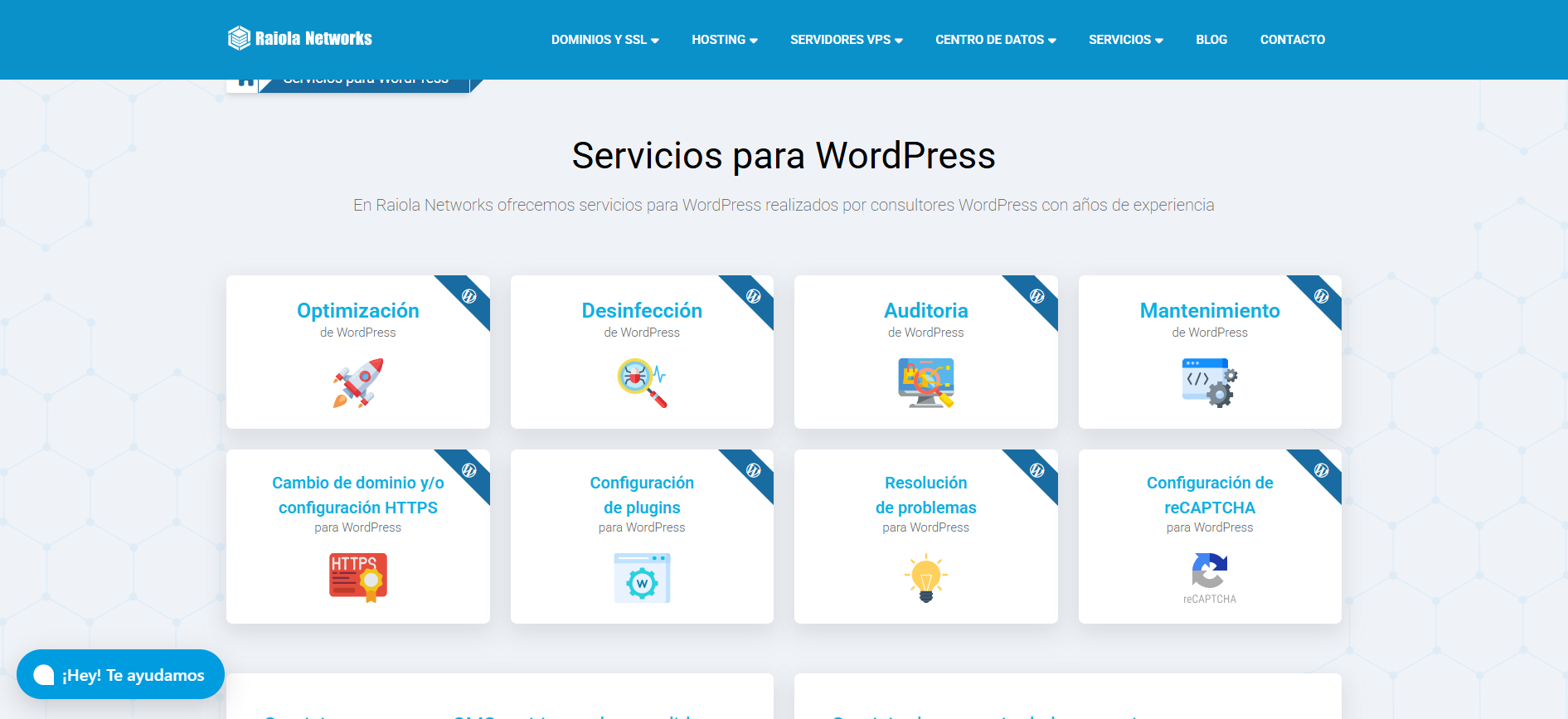Click the reCAPTCHA logo icon
This screenshot has width=1568, height=719.
point(1209,572)
